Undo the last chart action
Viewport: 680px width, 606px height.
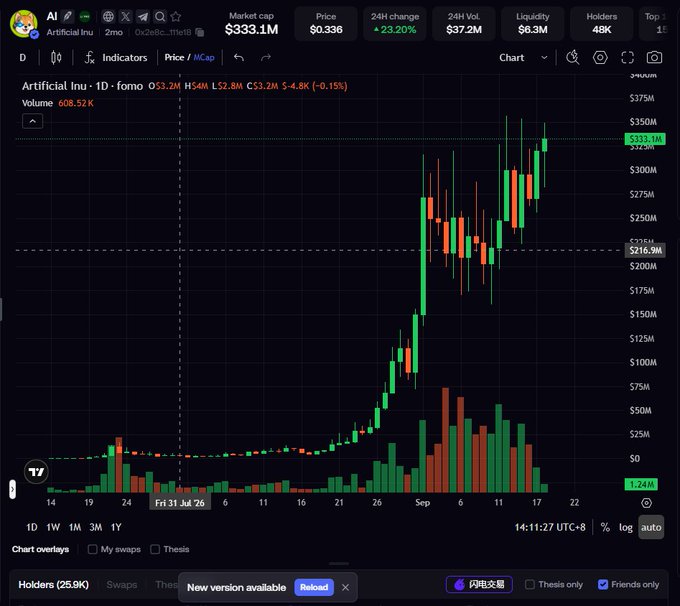[239, 57]
